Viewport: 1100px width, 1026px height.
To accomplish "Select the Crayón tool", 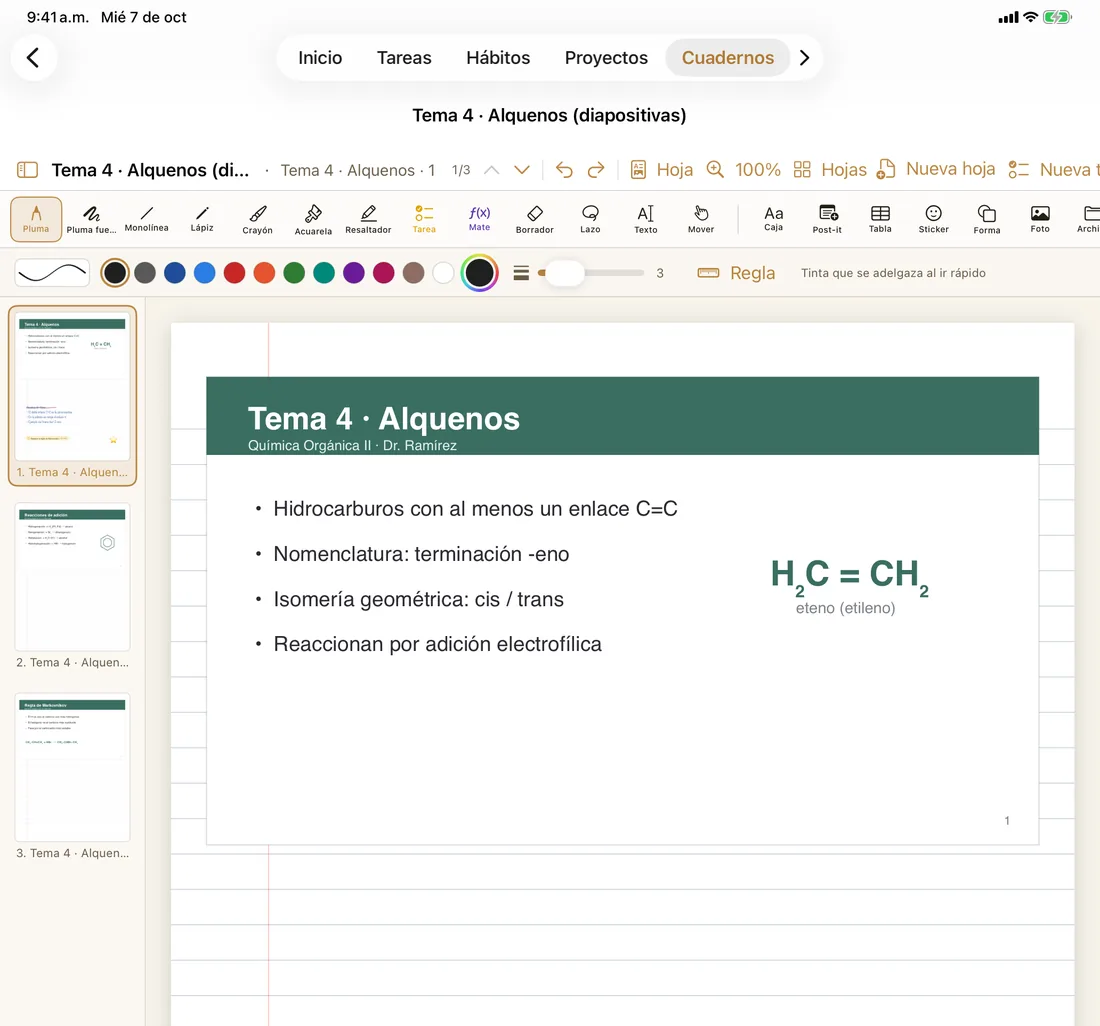I will point(257,219).
